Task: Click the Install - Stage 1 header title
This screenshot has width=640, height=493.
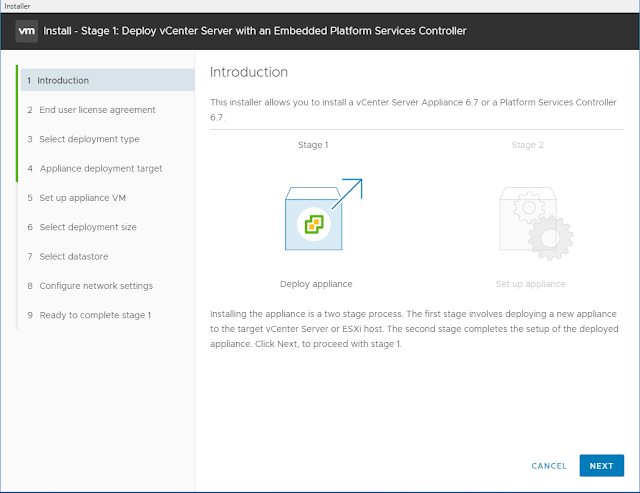Action: point(255,31)
